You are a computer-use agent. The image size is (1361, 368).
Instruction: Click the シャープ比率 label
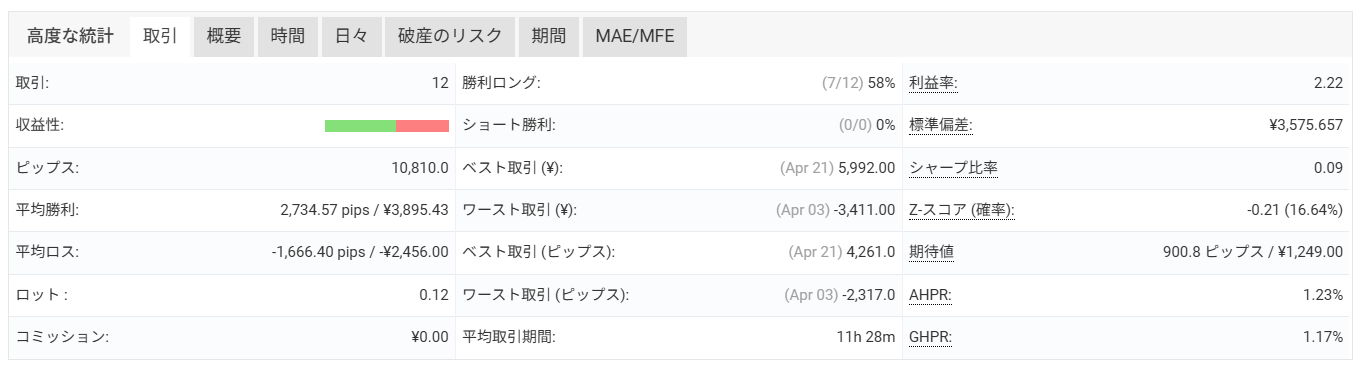pos(954,168)
